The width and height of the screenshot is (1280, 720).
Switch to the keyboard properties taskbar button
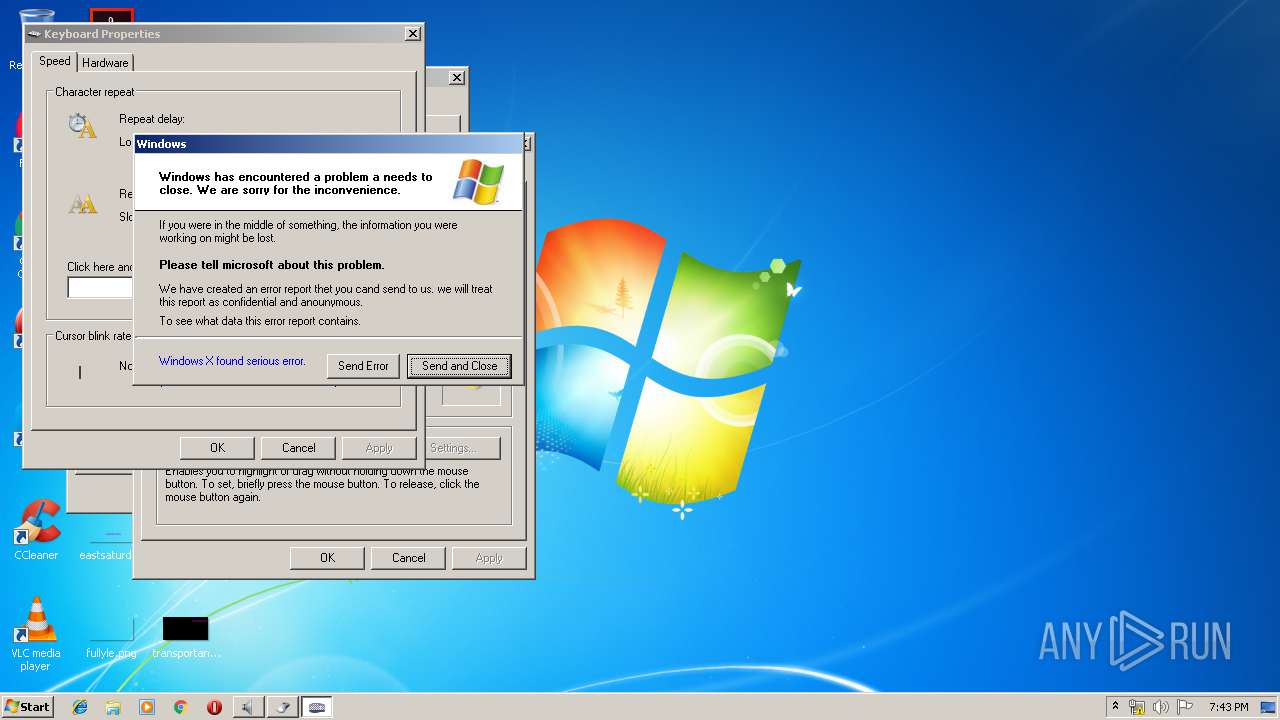[317, 707]
